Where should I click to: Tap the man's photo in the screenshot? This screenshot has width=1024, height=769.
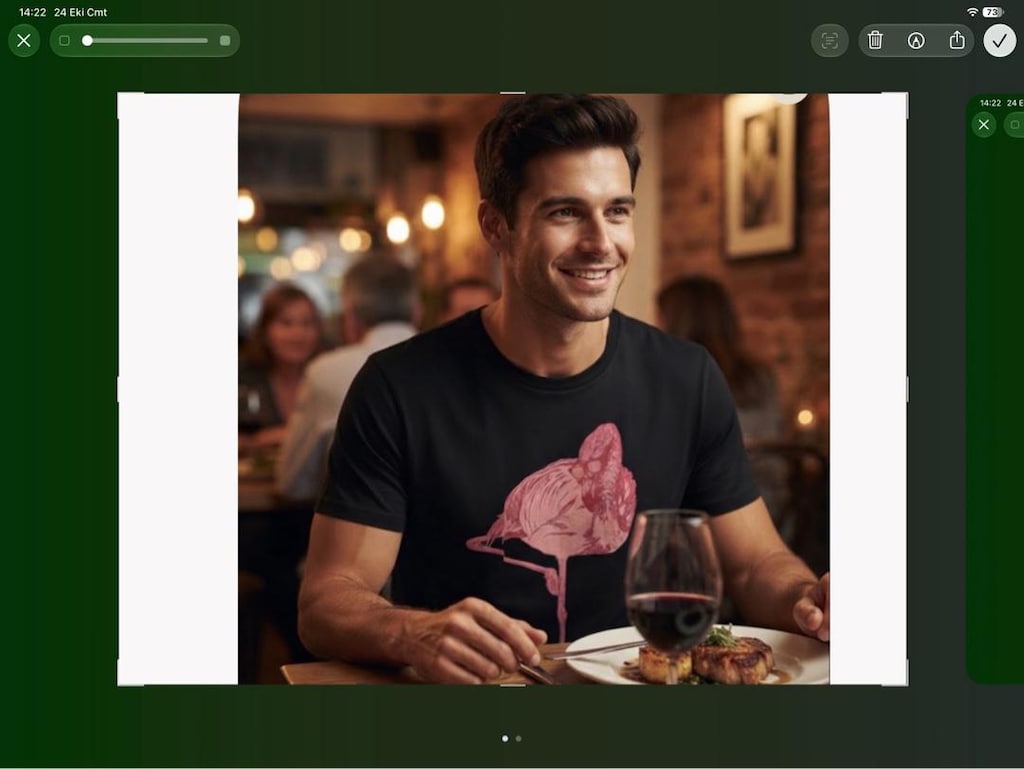(534, 389)
